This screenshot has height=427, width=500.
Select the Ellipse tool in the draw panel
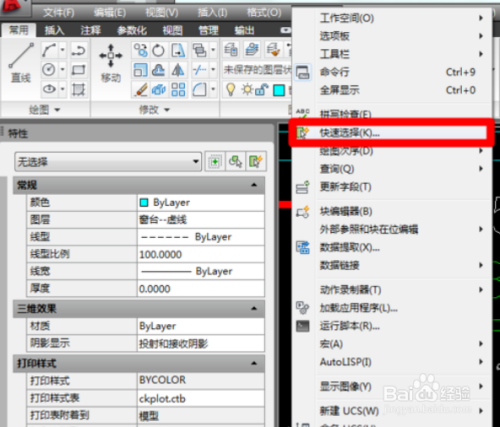pyautogui.click(x=49, y=89)
